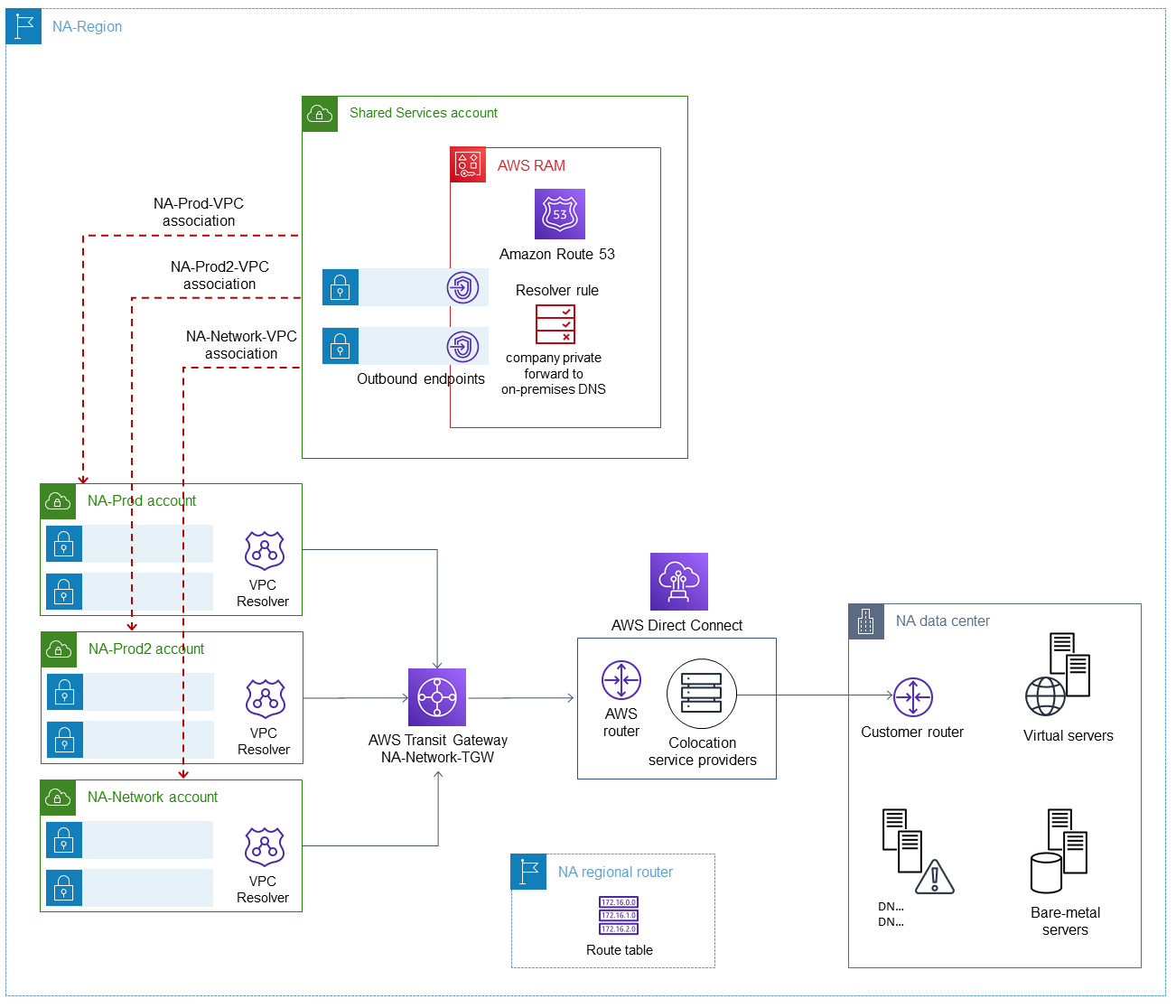This screenshot has height=1008, width=1176.
Task: Click the Colocation service providers server icon
Action: (702, 694)
